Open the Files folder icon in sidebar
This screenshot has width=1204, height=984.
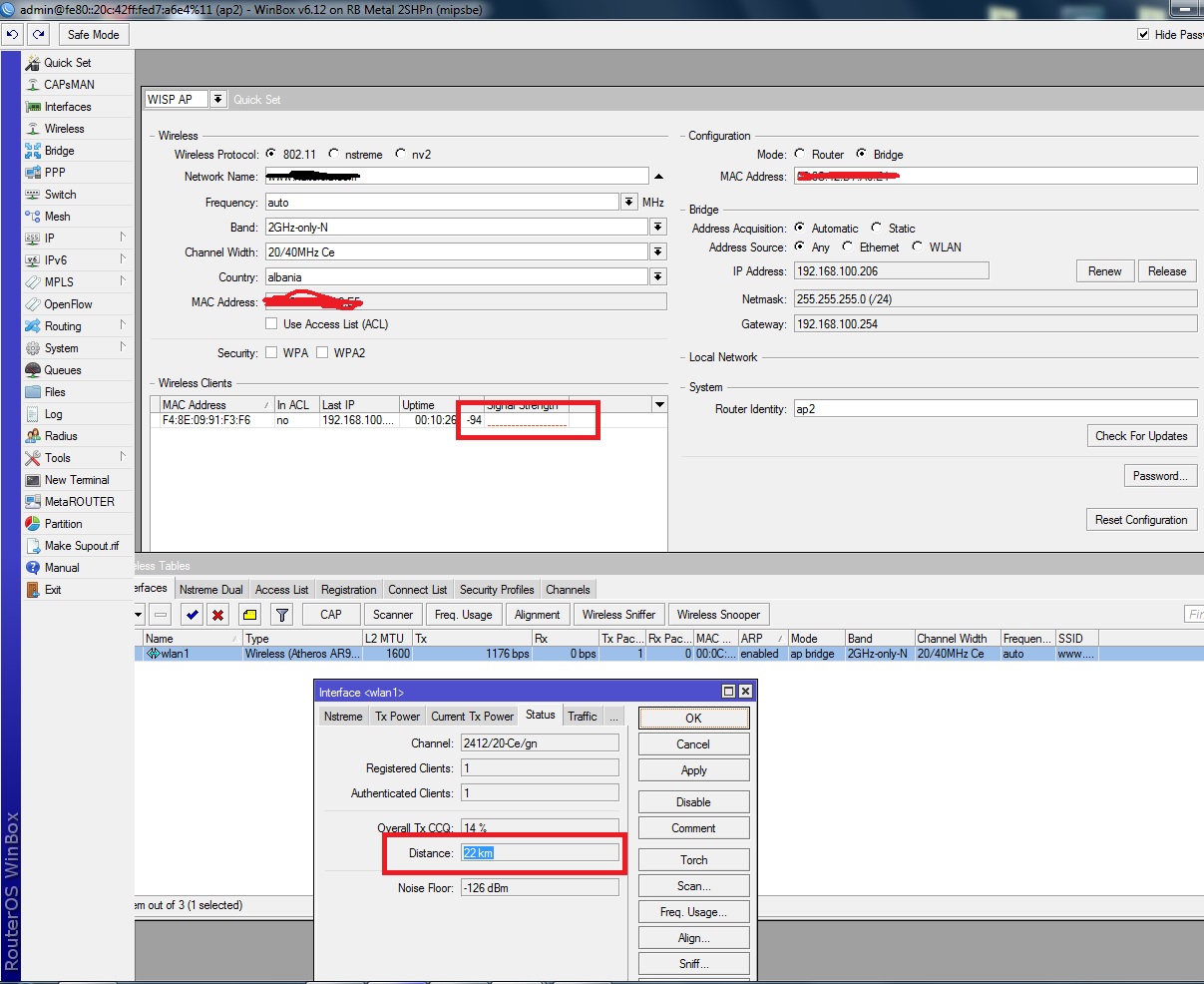coord(33,392)
